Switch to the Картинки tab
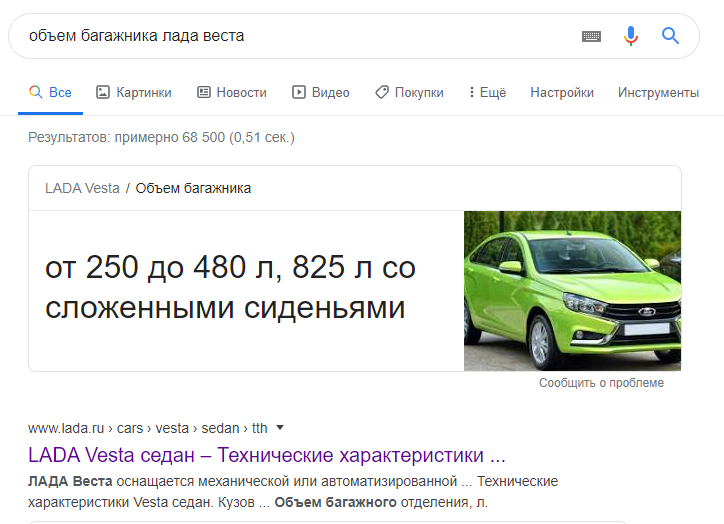The height and width of the screenshot is (524, 724). (134, 92)
